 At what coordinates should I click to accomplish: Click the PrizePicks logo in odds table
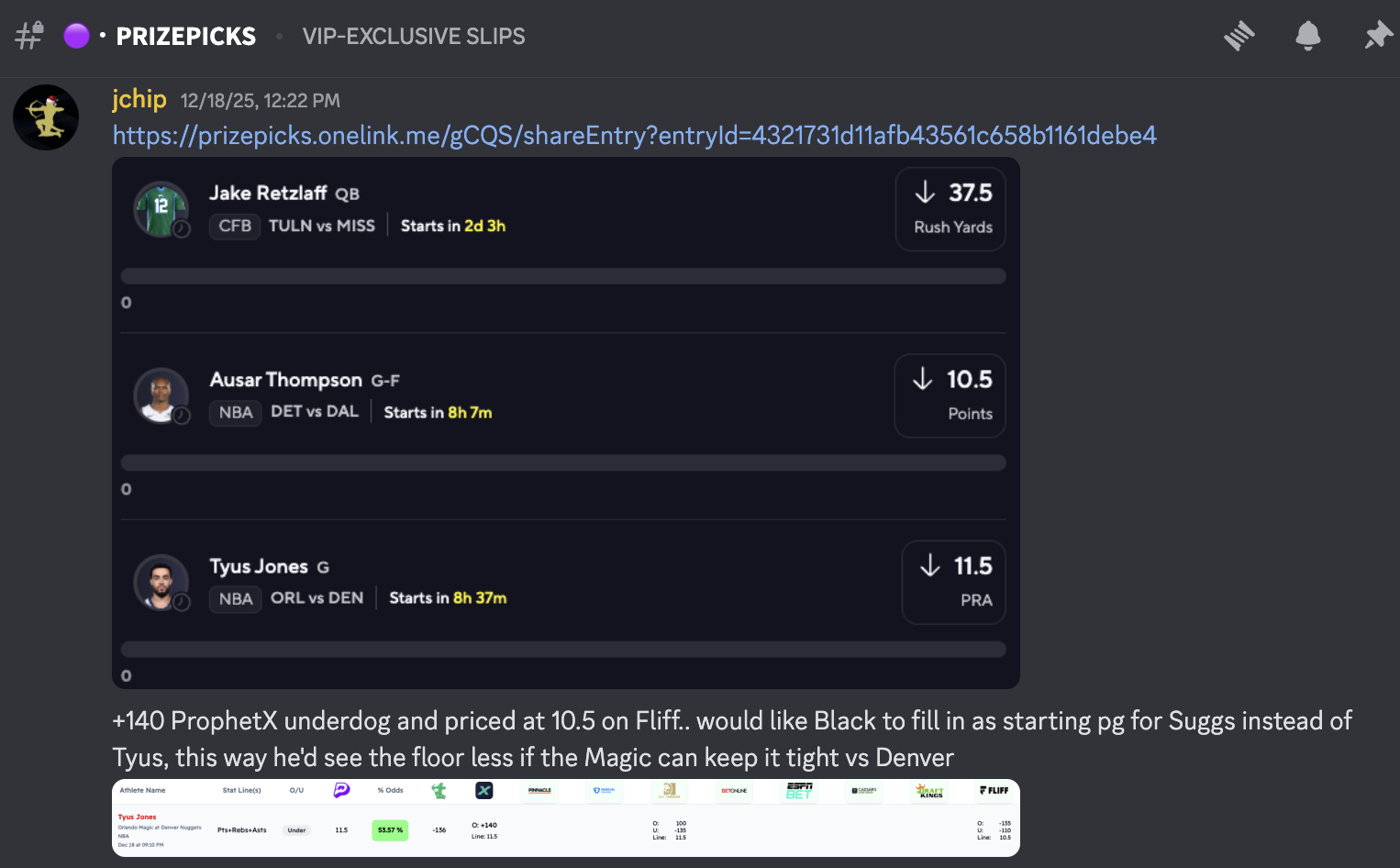[x=341, y=790]
